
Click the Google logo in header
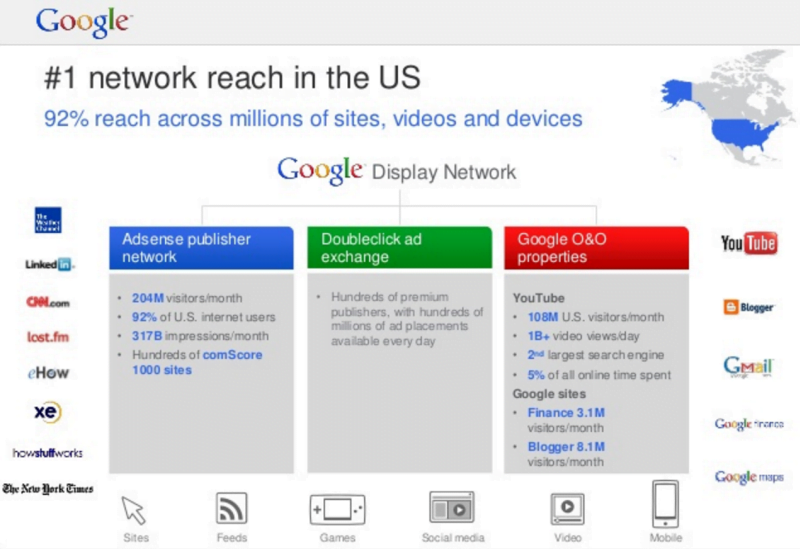click(84, 22)
